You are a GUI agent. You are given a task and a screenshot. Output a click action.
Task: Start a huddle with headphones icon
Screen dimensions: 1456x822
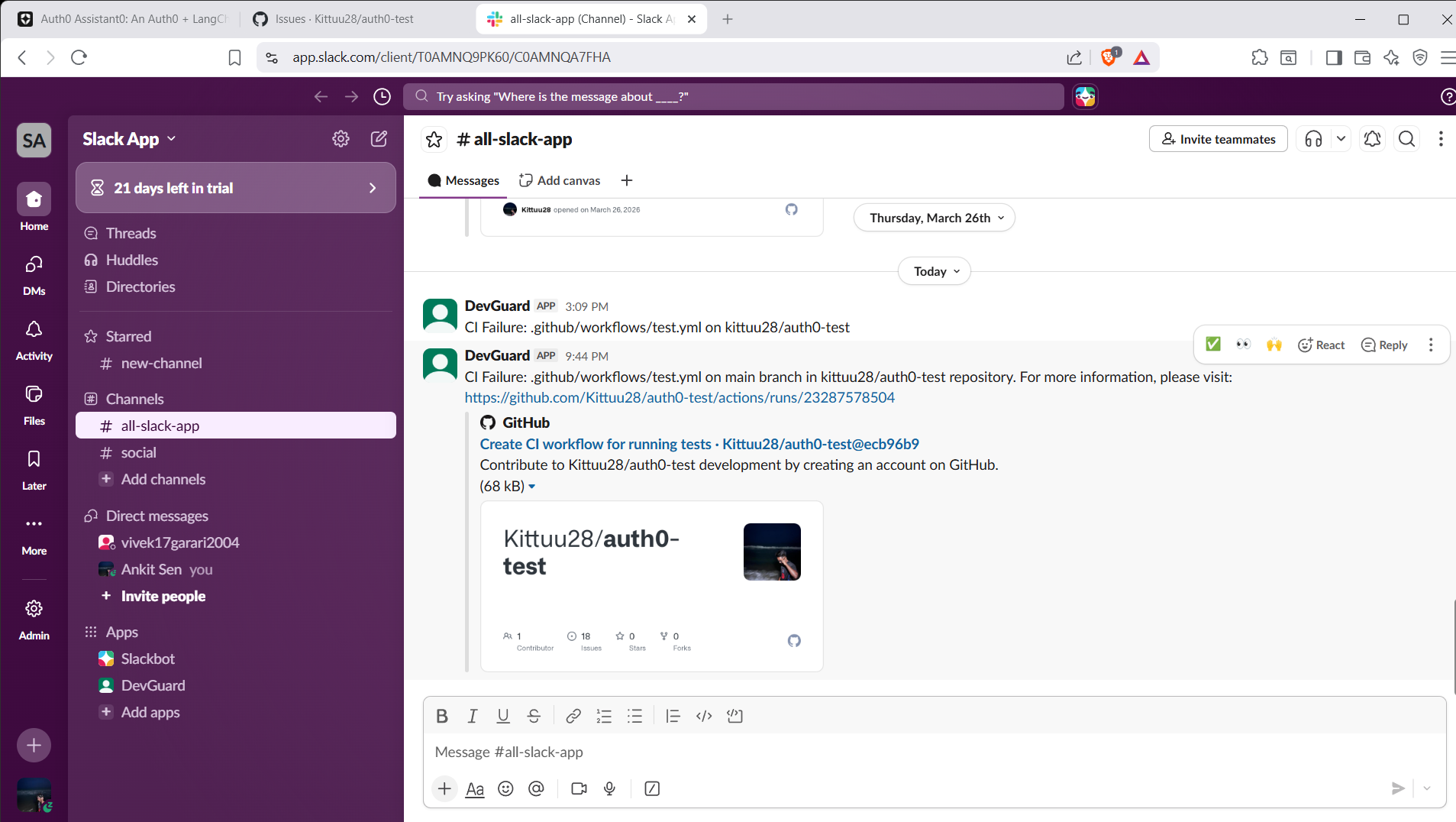pyautogui.click(x=1313, y=139)
